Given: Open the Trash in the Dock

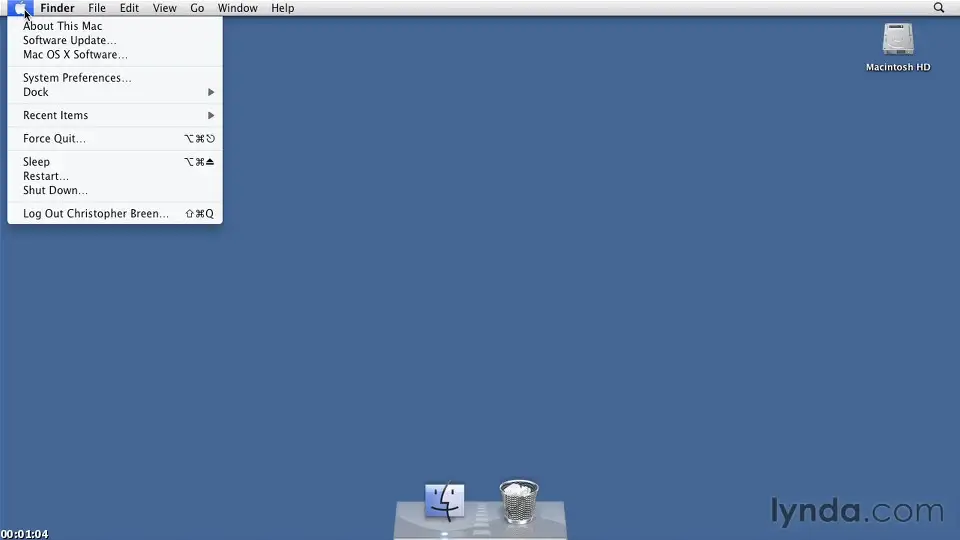Looking at the screenshot, I should coord(519,501).
